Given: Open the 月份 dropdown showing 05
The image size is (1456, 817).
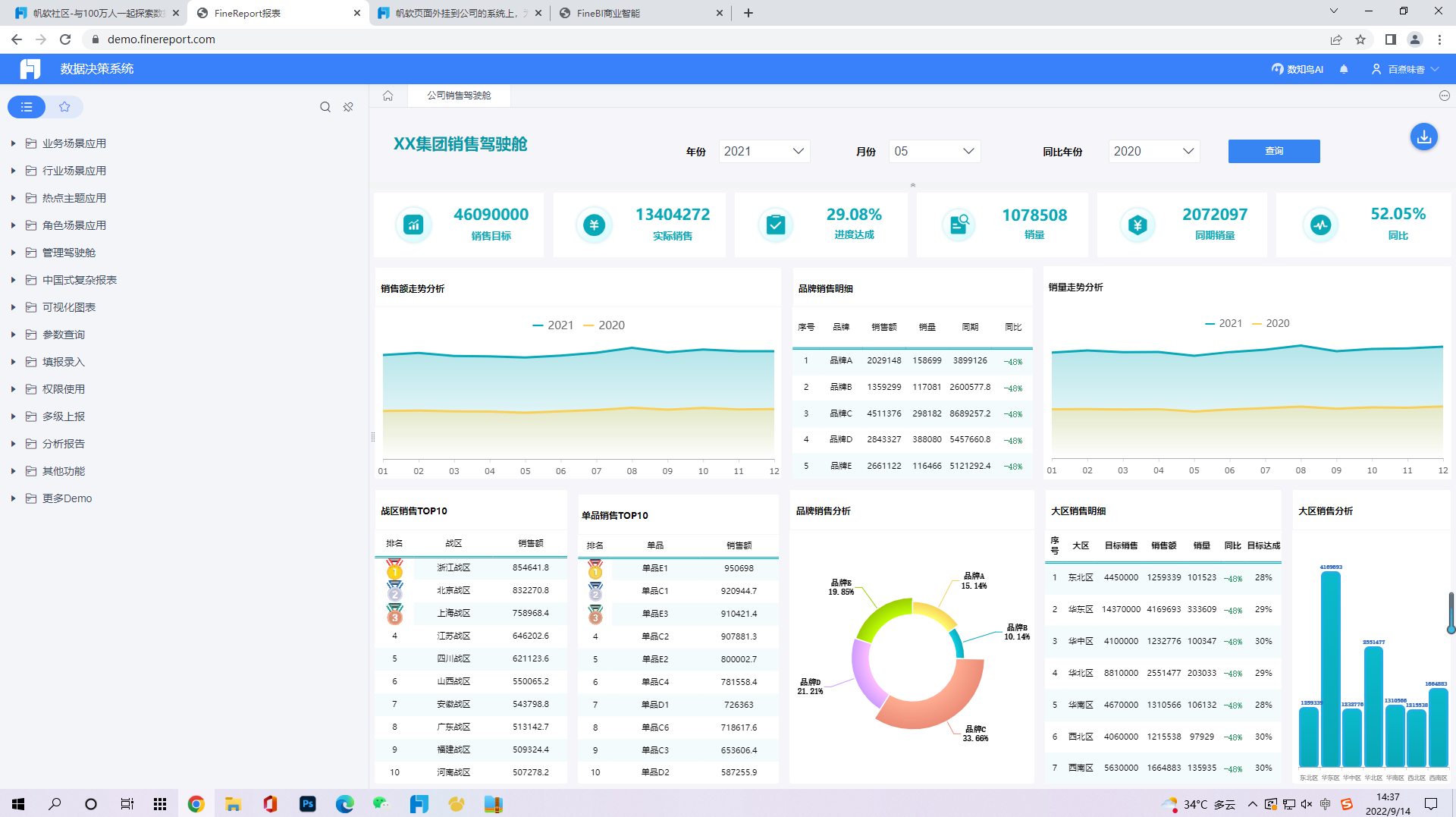Looking at the screenshot, I should tap(934, 152).
